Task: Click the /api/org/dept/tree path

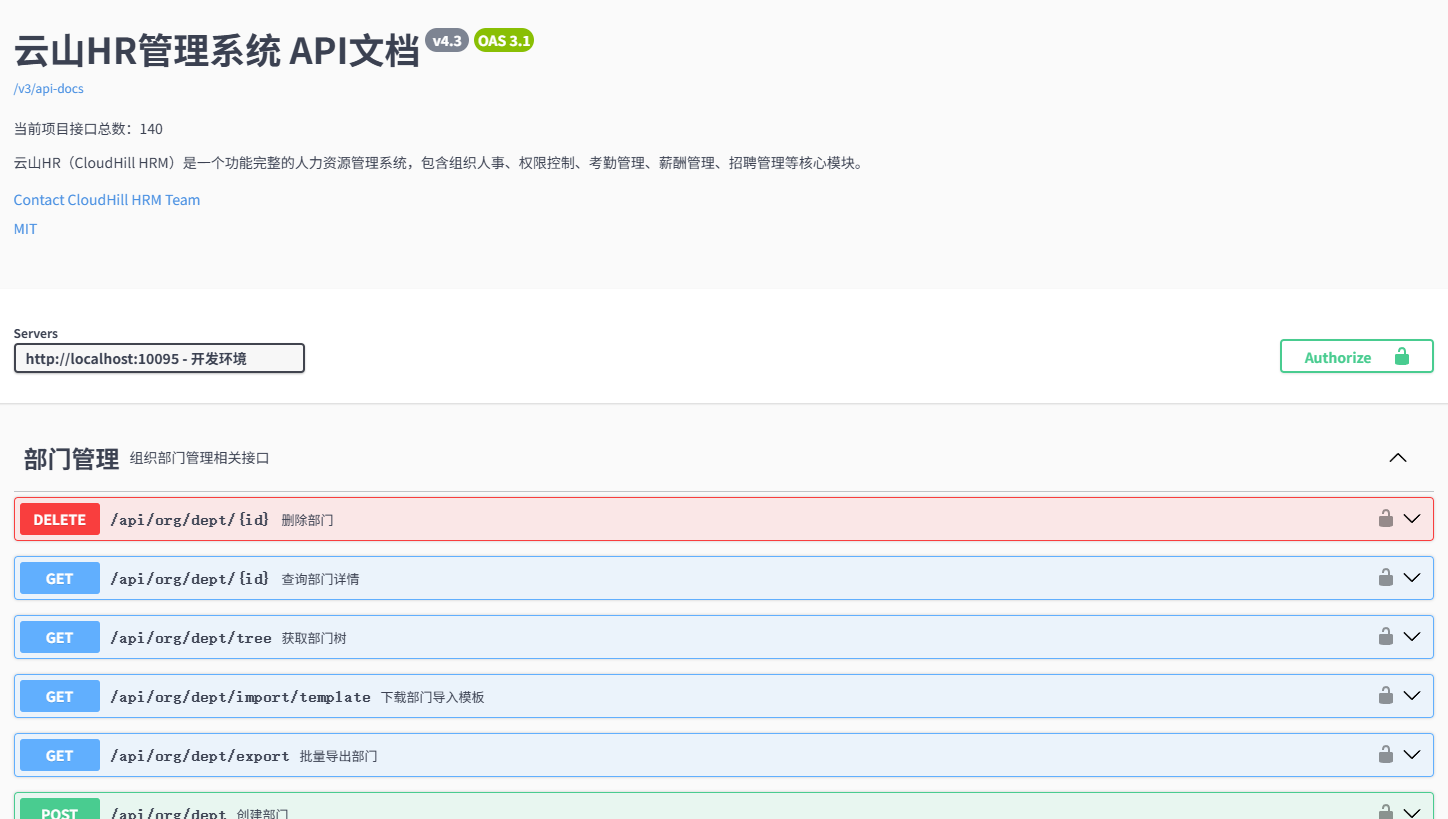Action: (x=191, y=638)
